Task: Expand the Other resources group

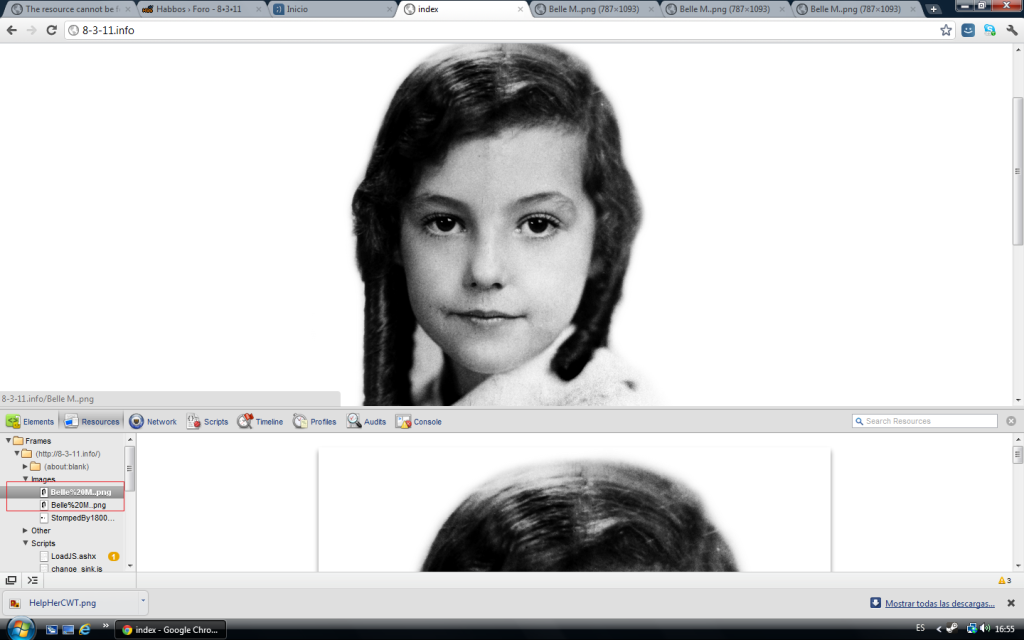Action: tap(25, 531)
